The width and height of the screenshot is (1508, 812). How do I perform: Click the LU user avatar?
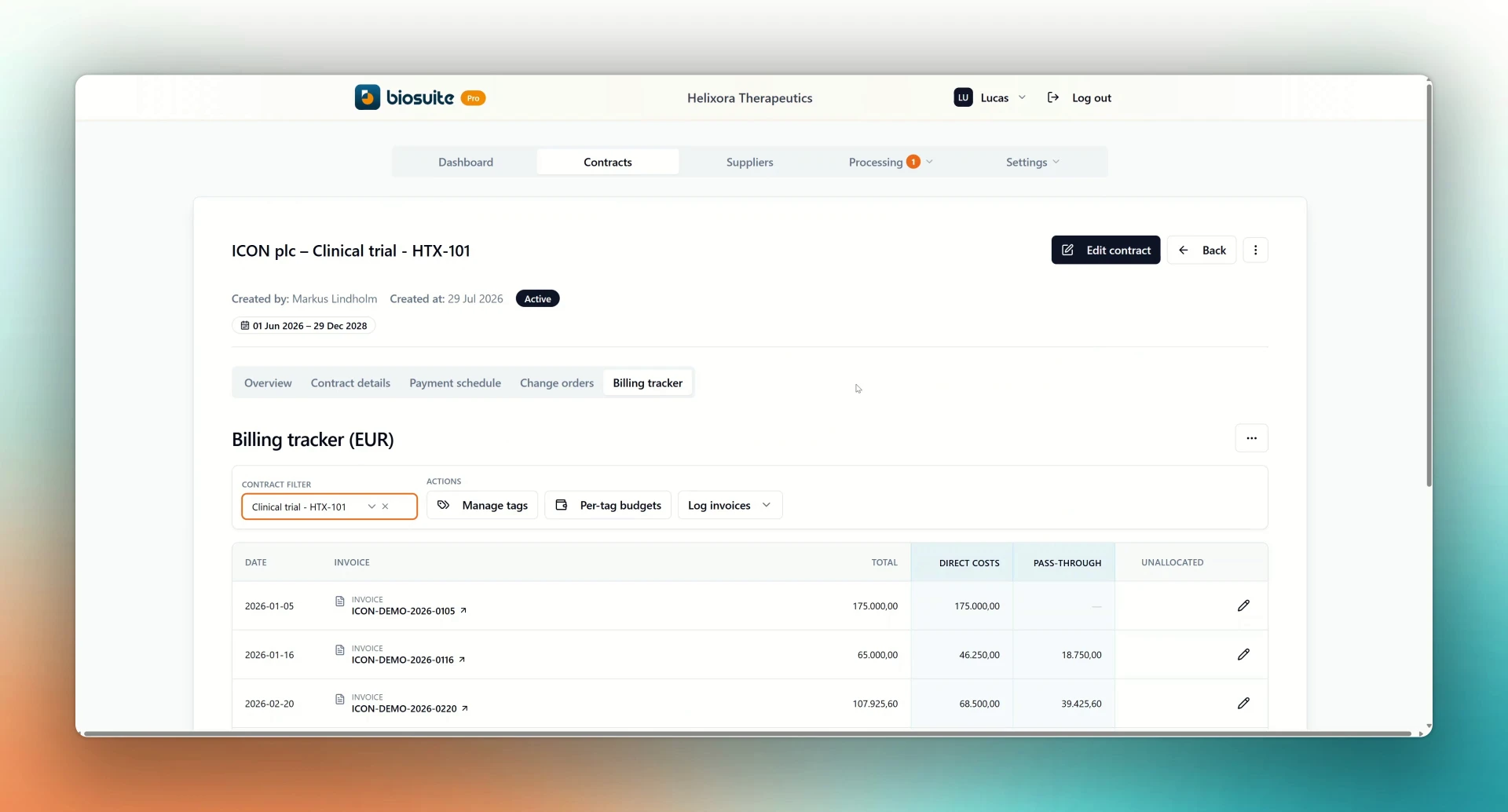pos(963,97)
